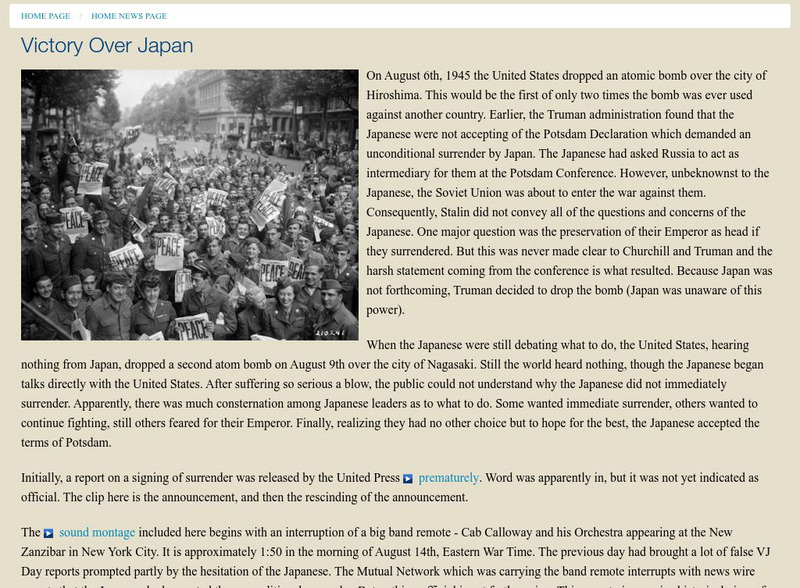Open the HOME PAGE breadcrumb link

45,16
